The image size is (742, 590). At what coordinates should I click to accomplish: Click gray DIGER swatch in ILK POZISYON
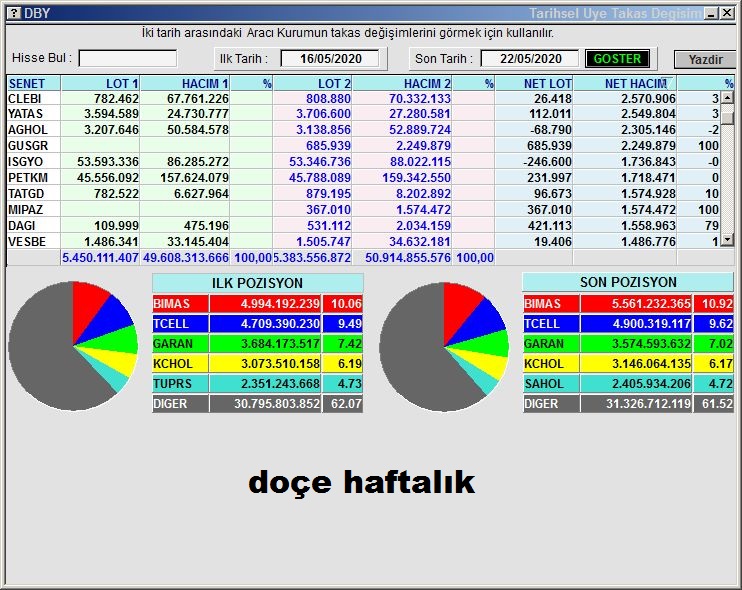pyautogui.click(x=180, y=404)
